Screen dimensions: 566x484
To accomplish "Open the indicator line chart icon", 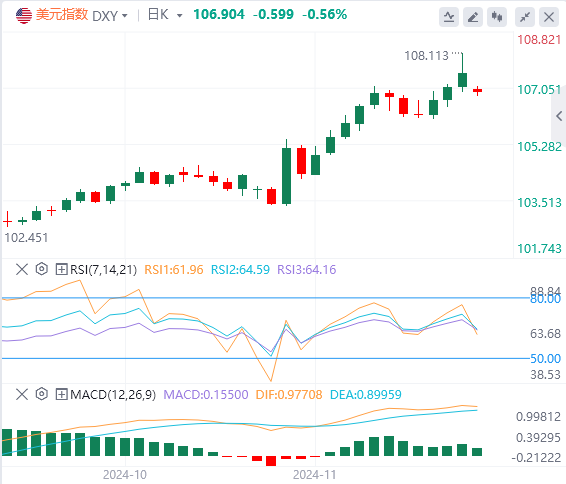I will click(449, 17).
